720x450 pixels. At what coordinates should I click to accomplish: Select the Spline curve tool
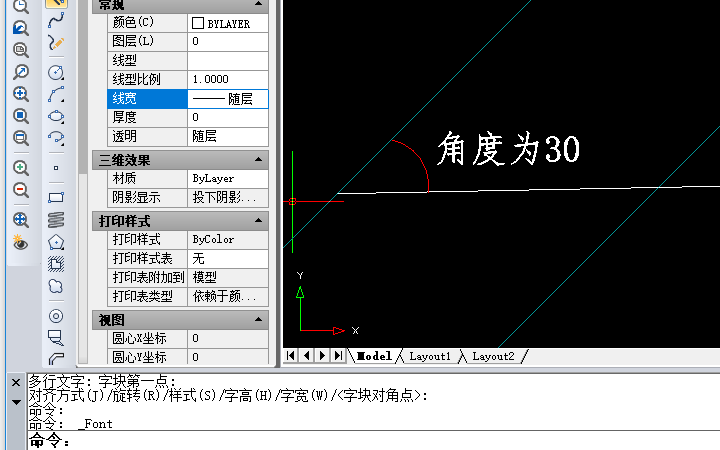coord(56,21)
